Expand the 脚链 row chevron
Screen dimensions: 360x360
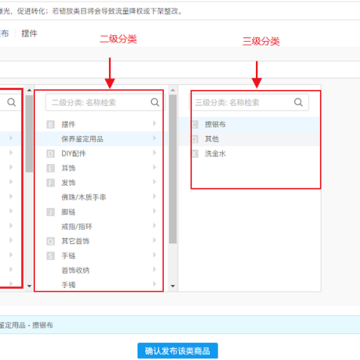[x=154, y=211]
